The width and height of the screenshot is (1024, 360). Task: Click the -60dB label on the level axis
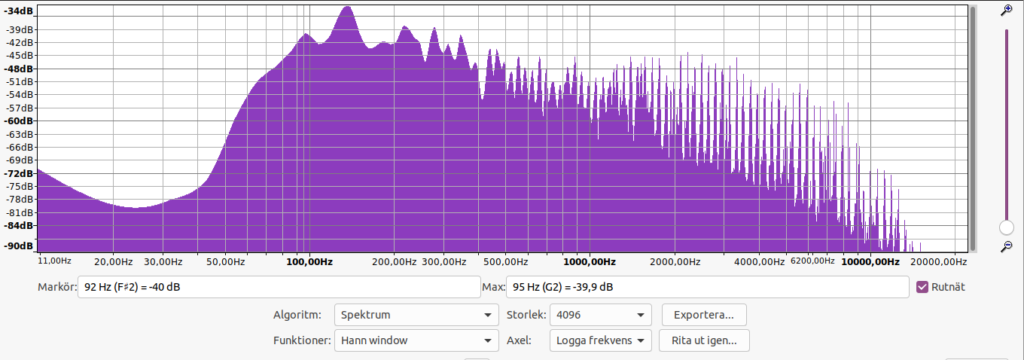pos(20,121)
